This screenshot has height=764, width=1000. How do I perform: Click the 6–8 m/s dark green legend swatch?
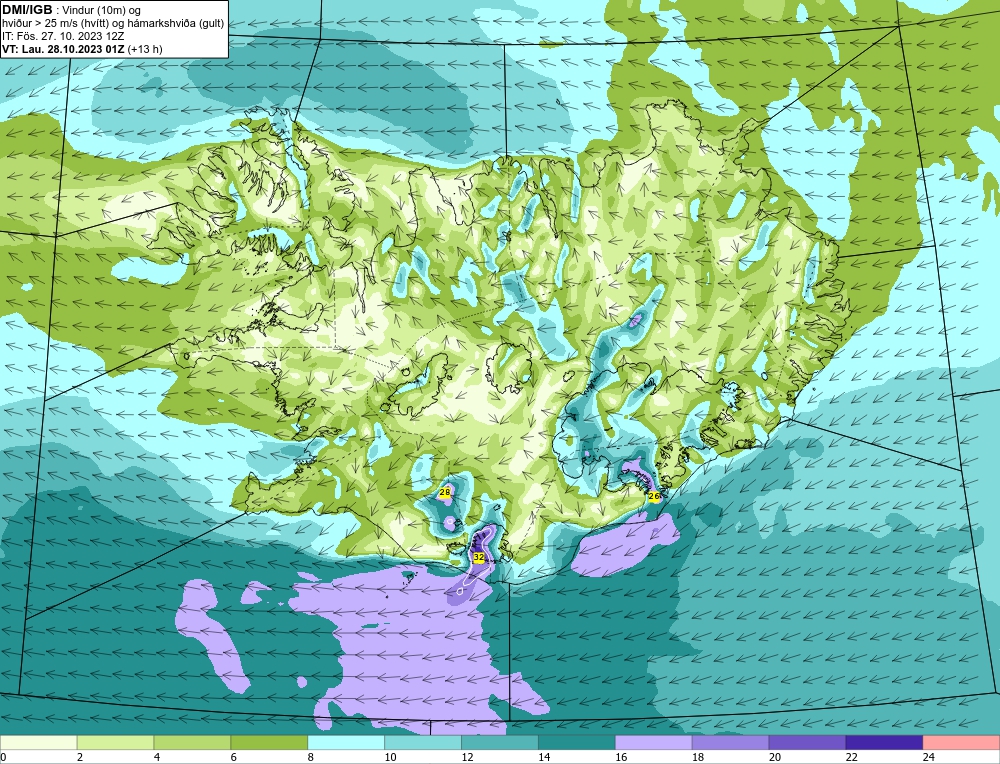269,743
